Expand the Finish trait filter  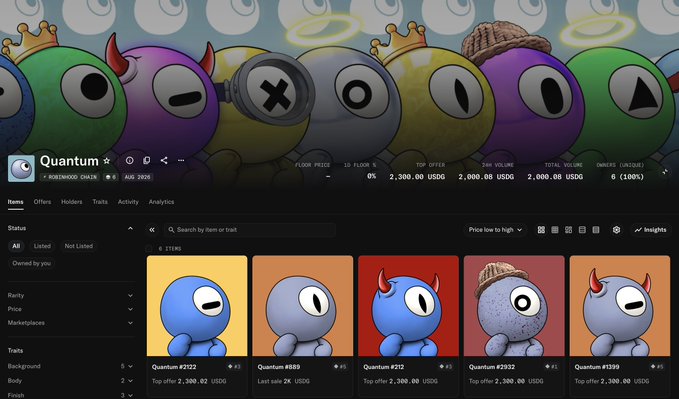click(x=71, y=395)
